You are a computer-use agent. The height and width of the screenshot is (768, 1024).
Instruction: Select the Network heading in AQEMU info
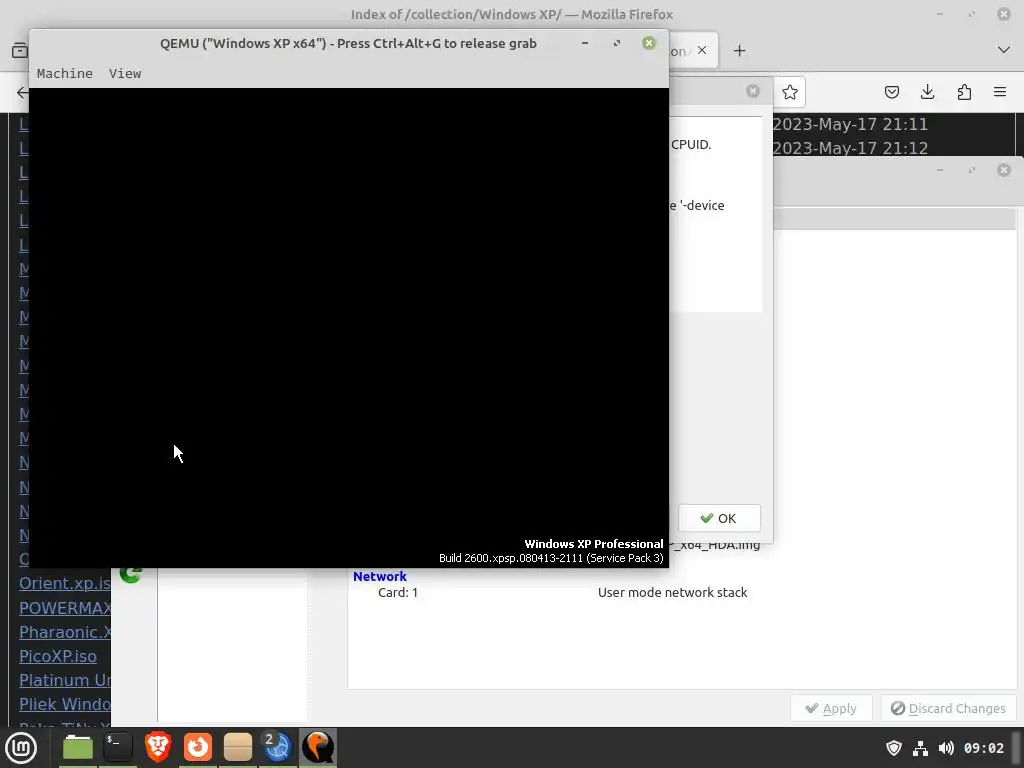click(379, 577)
